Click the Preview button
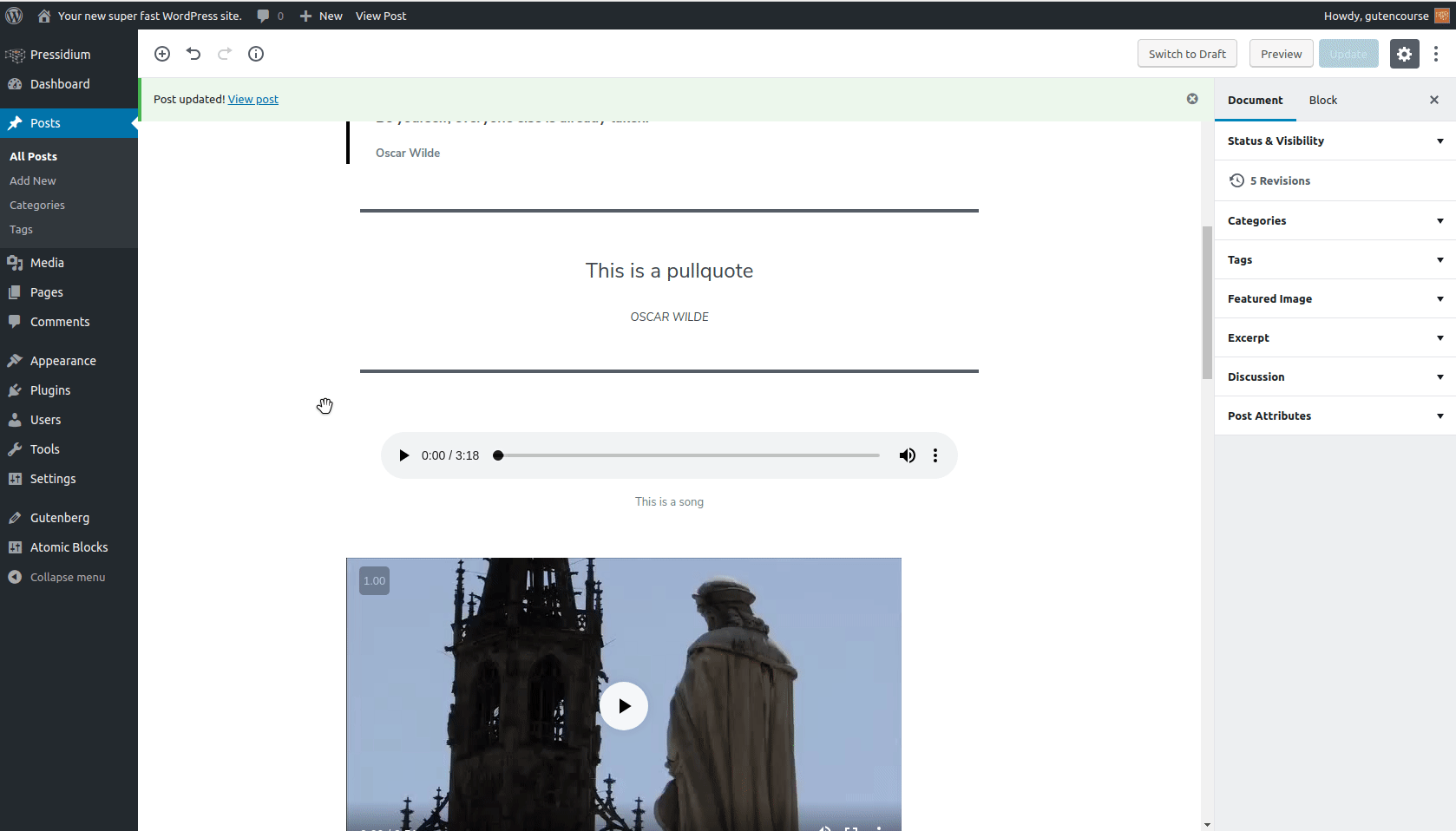This screenshot has height=831, width=1456. (1281, 54)
